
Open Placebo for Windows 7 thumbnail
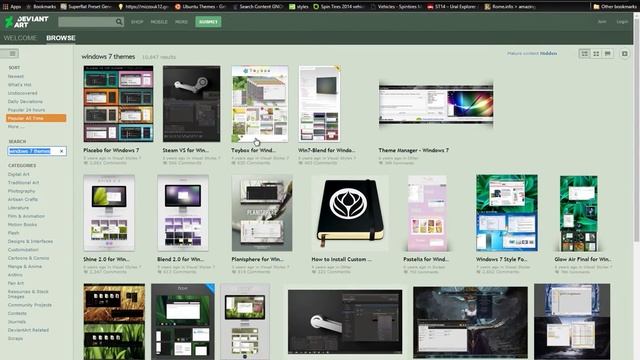pyautogui.click(x=118, y=104)
